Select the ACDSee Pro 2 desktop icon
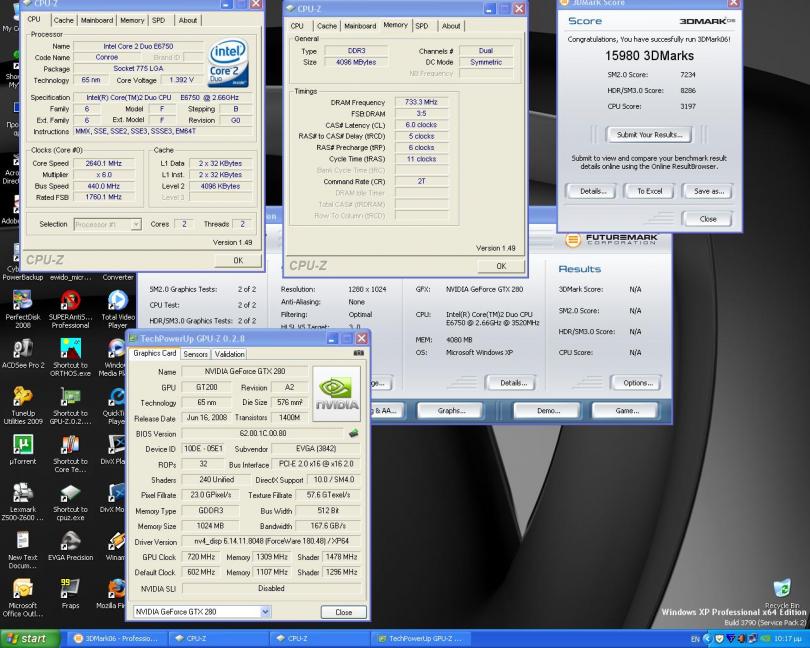Image resolution: width=810 pixels, height=648 pixels. click(x=23, y=354)
